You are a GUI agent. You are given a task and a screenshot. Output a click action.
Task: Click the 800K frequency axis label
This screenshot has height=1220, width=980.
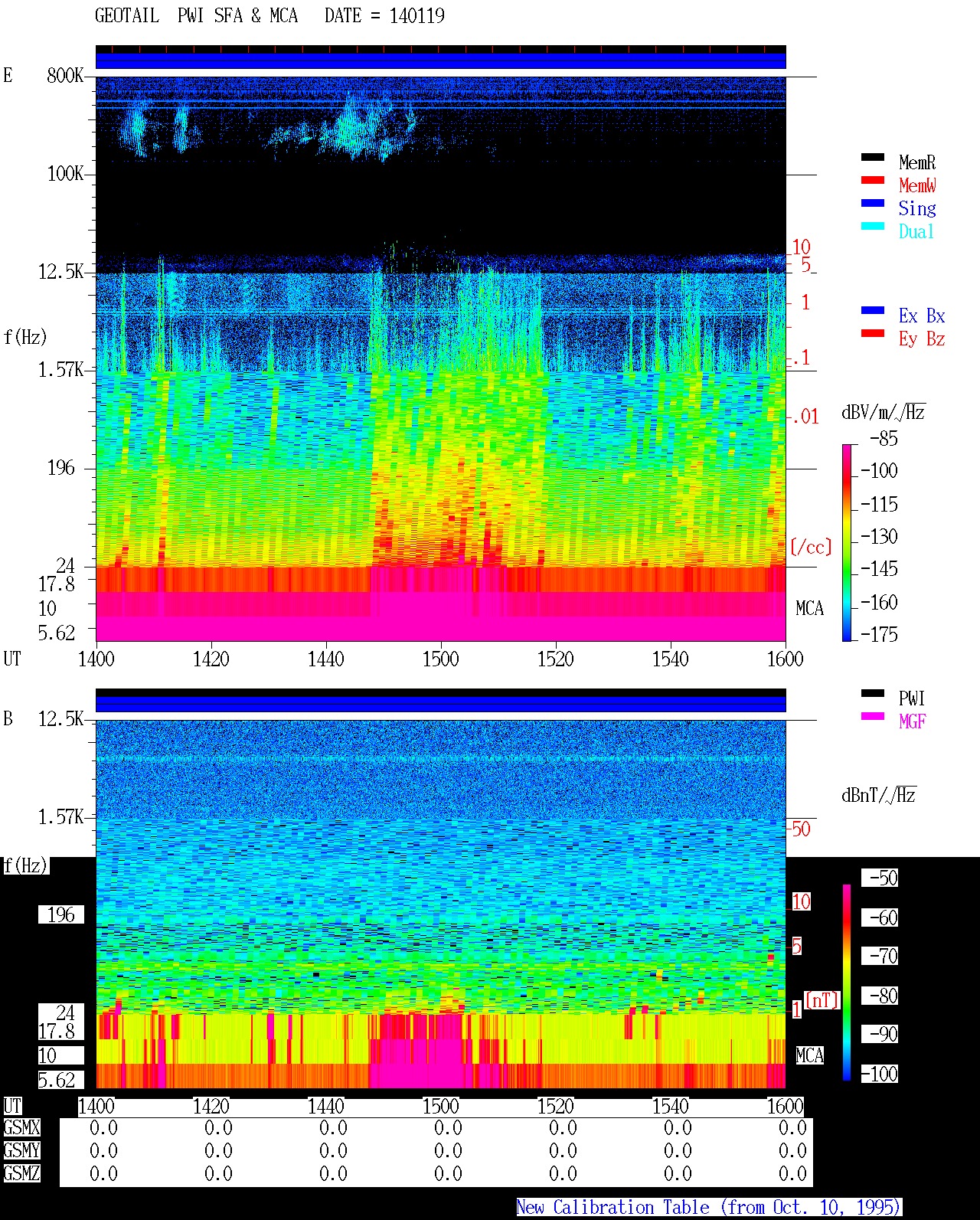click(x=65, y=75)
